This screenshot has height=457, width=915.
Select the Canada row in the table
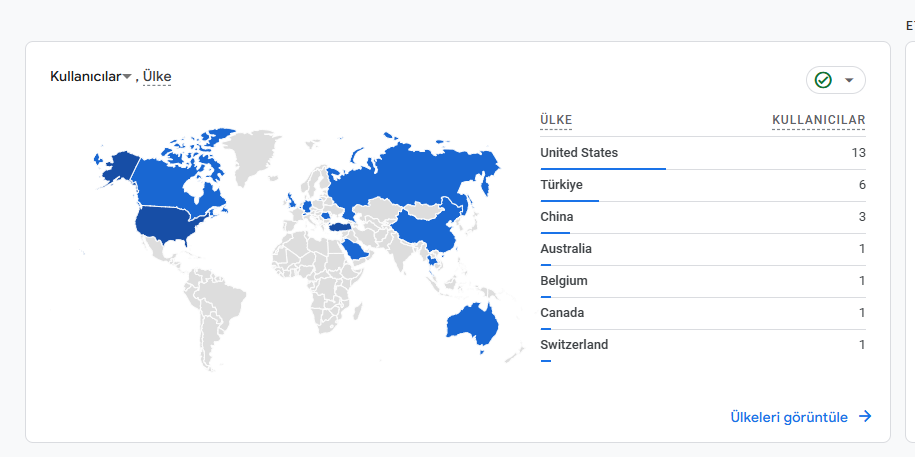click(x=703, y=314)
